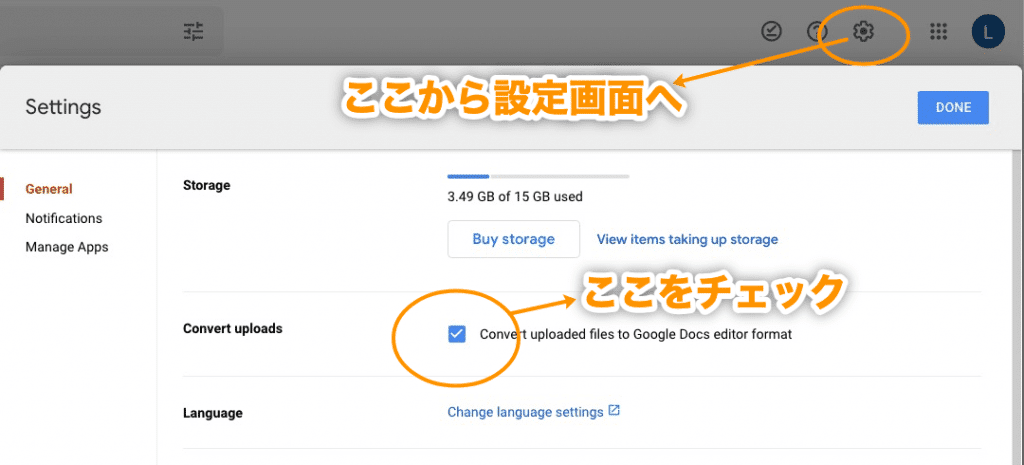Open search options filter icon
1024x465 pixels.
(x=193, y=32)
